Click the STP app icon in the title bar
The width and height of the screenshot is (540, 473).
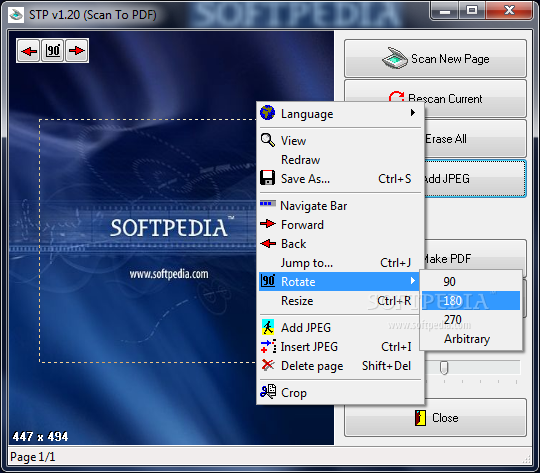[16, 15]
